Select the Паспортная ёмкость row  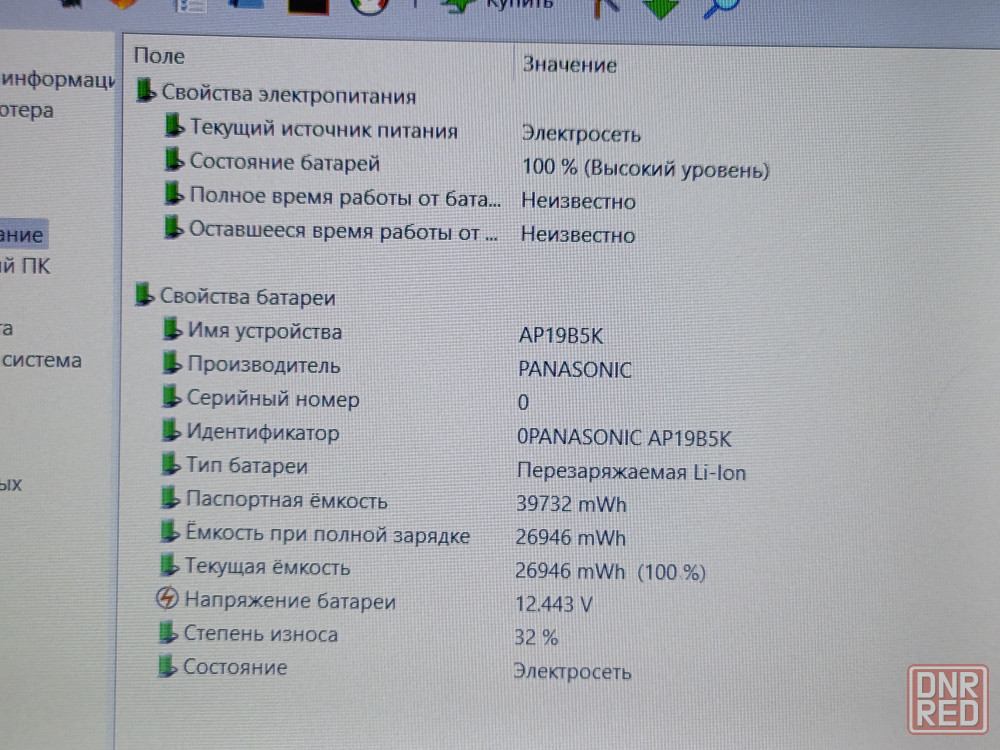(286, 501)
